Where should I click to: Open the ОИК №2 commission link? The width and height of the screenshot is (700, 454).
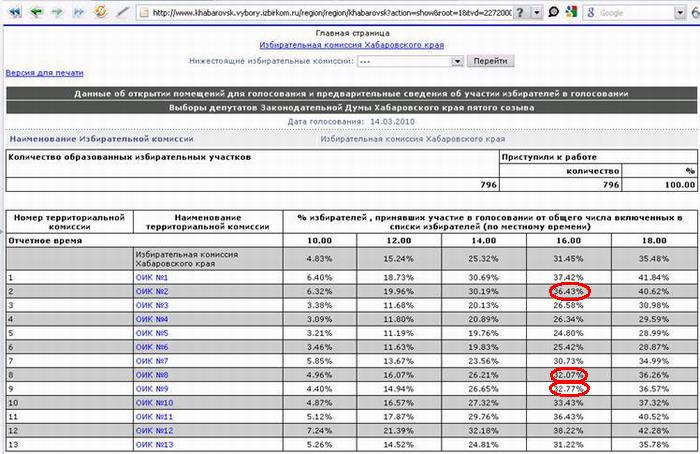coord(153,291)
